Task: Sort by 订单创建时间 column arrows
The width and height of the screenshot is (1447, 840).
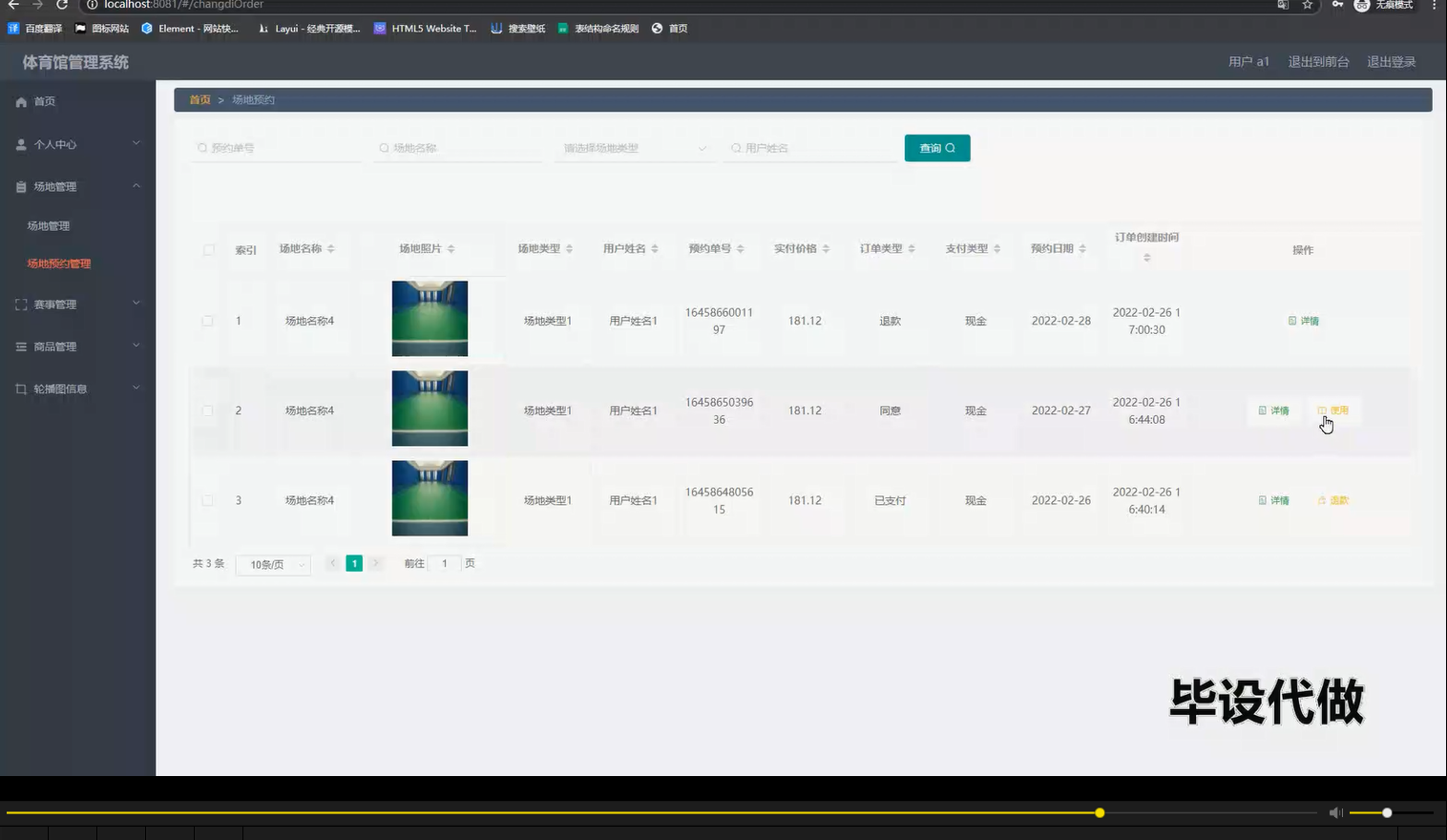Action: 1146,258
